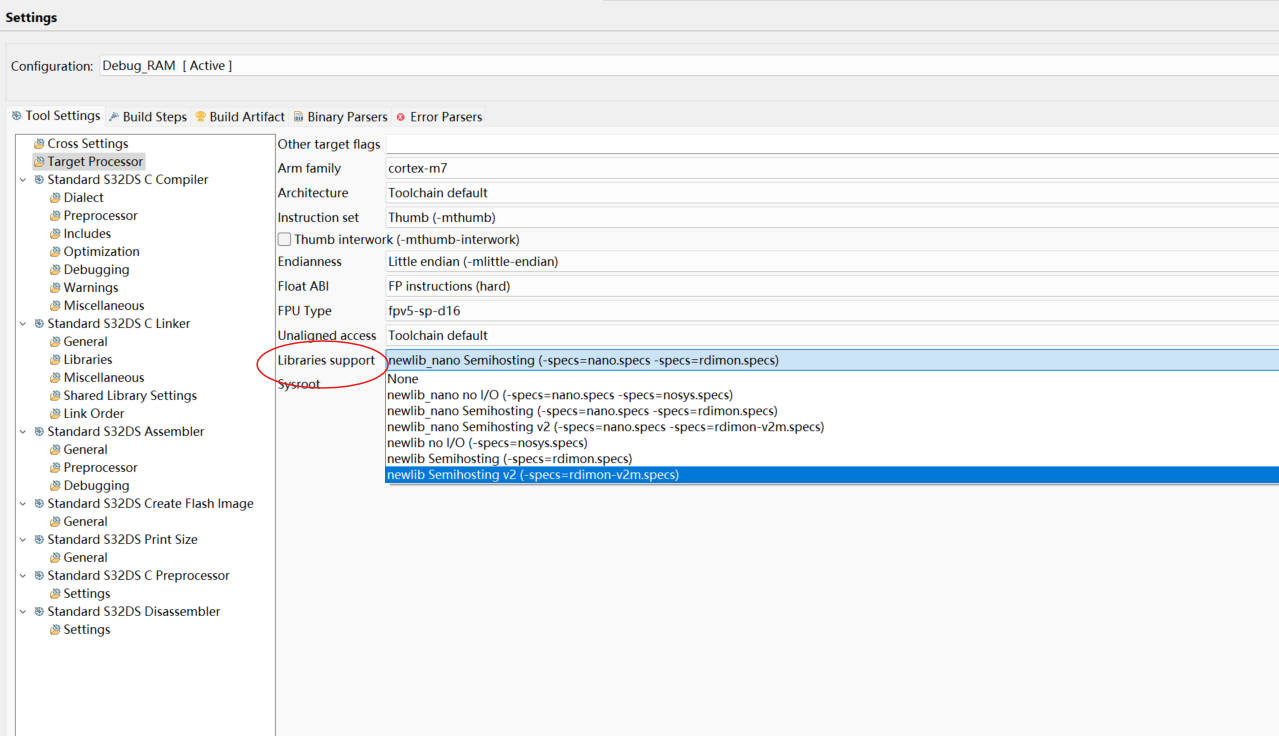Enable the Thumb interwork checkbox
This screenshot has height=736, width=1279.
[285, 240]
